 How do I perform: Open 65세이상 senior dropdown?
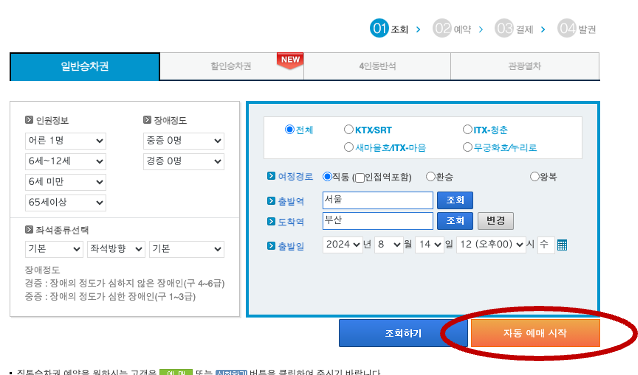point(66,202)
